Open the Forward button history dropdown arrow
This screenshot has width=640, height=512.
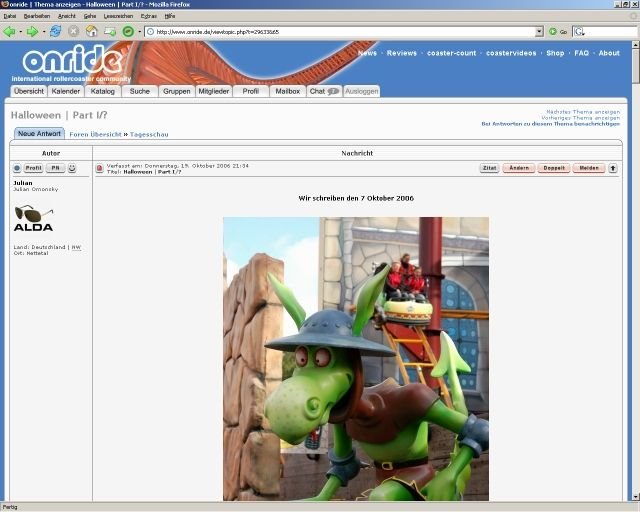tap(43, 32)
